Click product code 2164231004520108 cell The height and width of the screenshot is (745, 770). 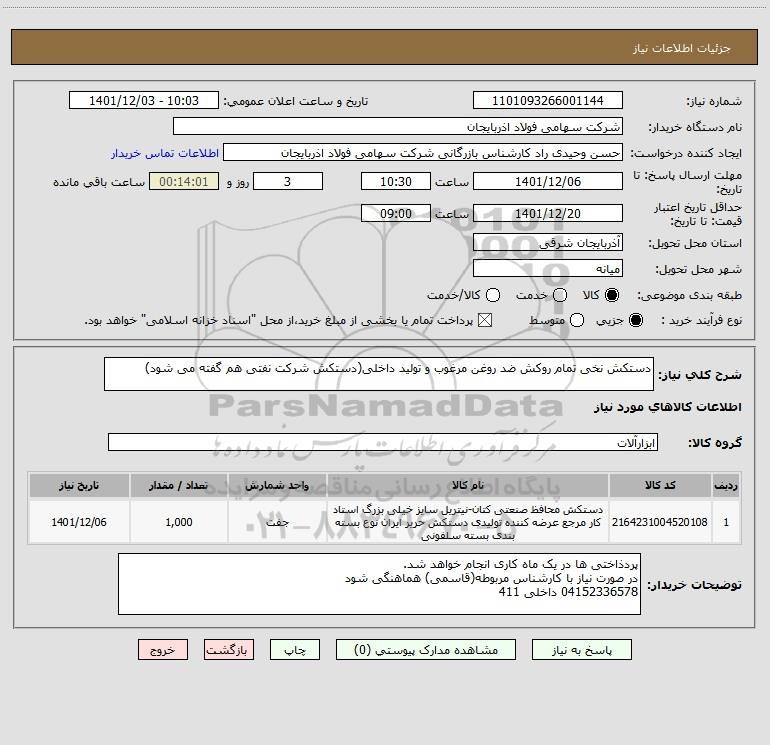(660, 522)
